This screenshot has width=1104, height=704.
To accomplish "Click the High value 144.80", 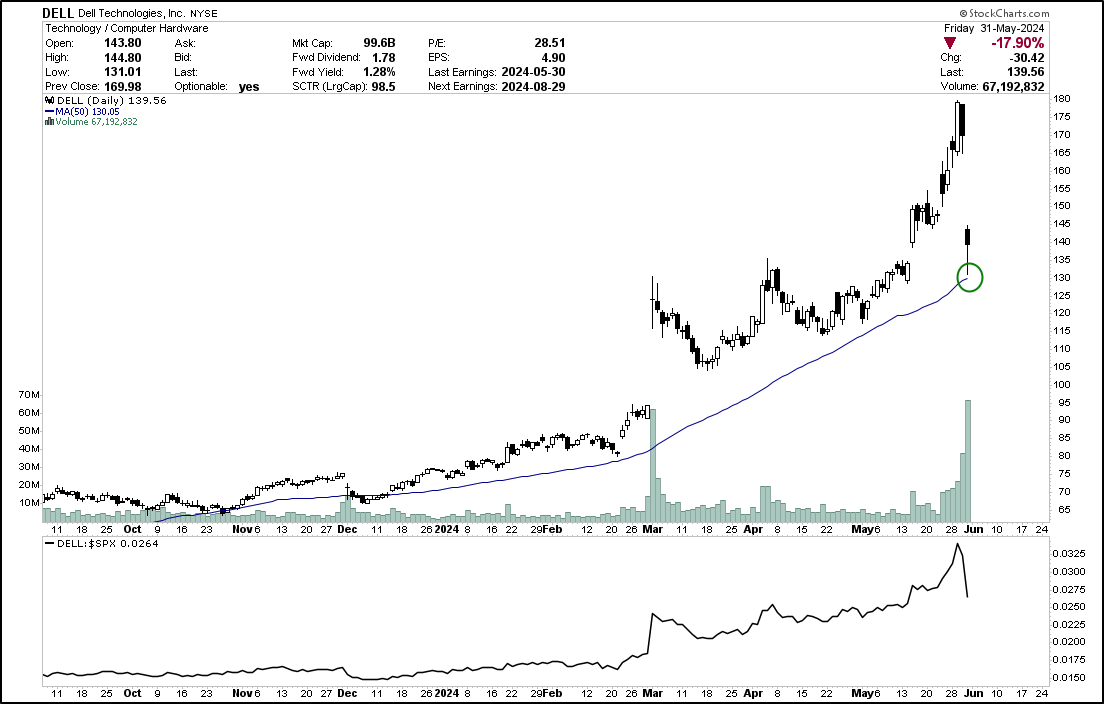I will coord(123,58).
